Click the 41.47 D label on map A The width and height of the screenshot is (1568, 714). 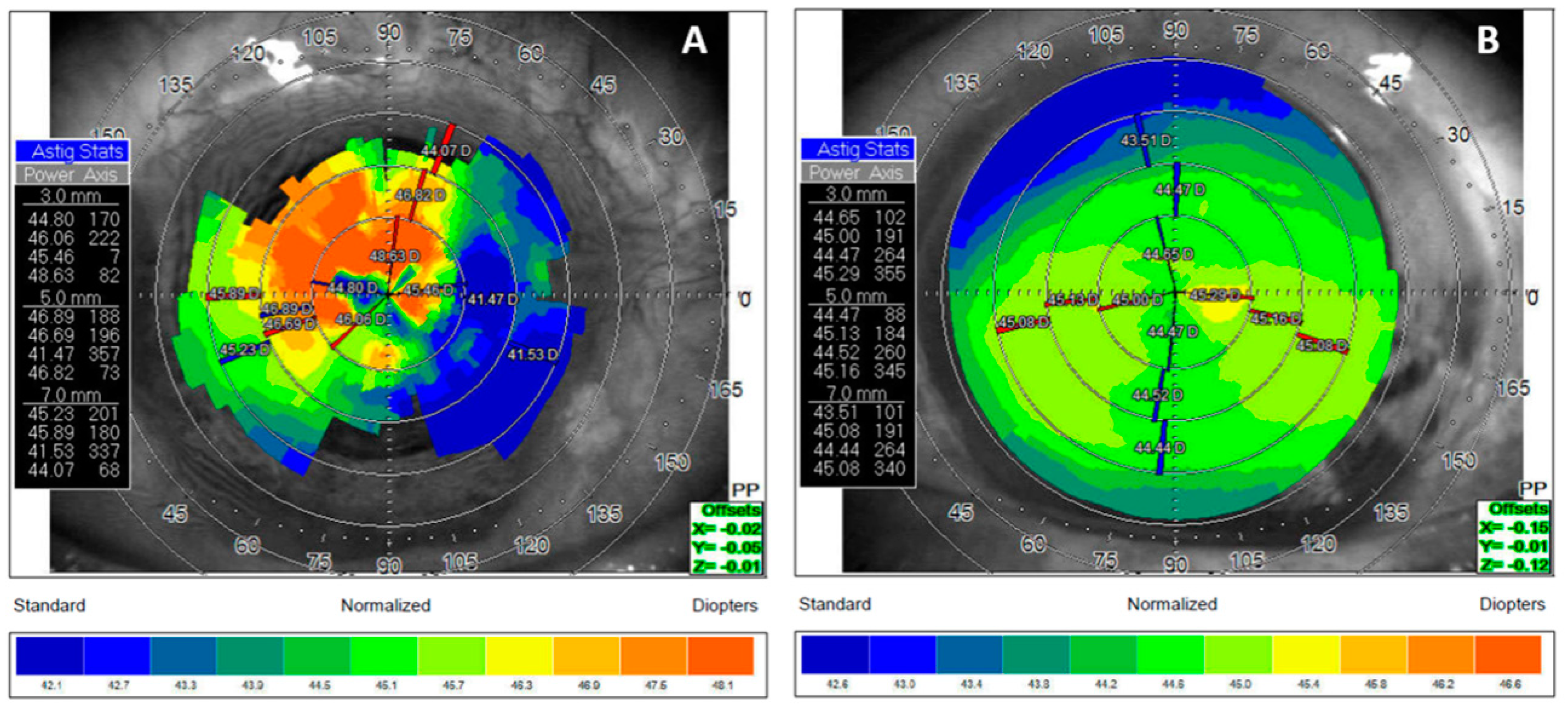click(493, 300)
